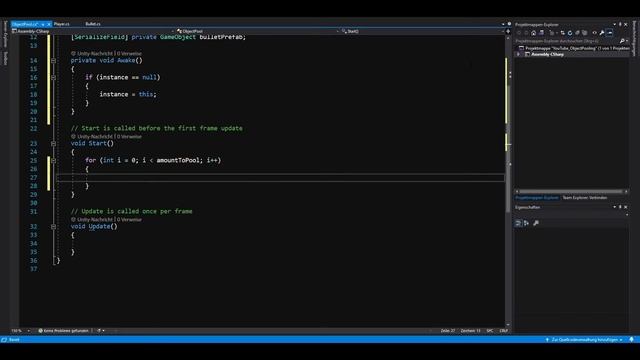Image resolution: width=640 pixels, height=360 pixels.
Task: Select Projektmappe 'YouTube_ObjectPooling' tree row
Action: (x=573, y=48)
